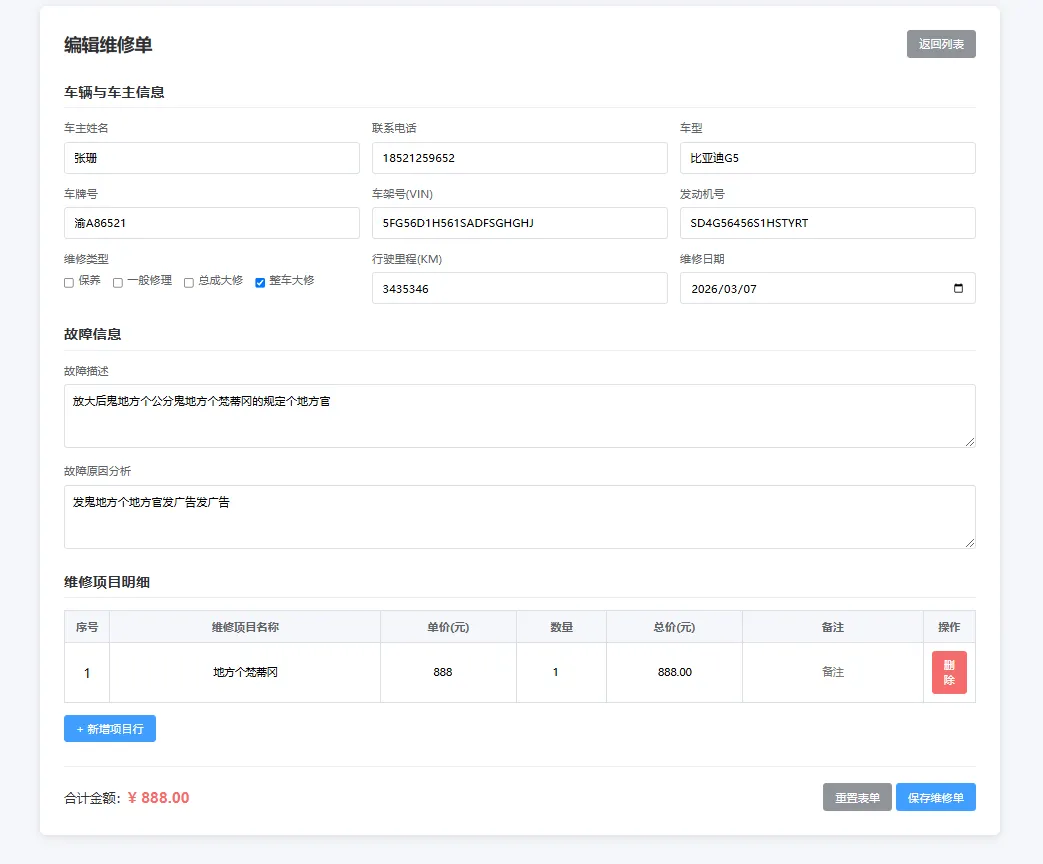Viewport: 1043px width, 864px height.
Task: Click the 车主姓名 owner name input
Action: click(211, 157)
